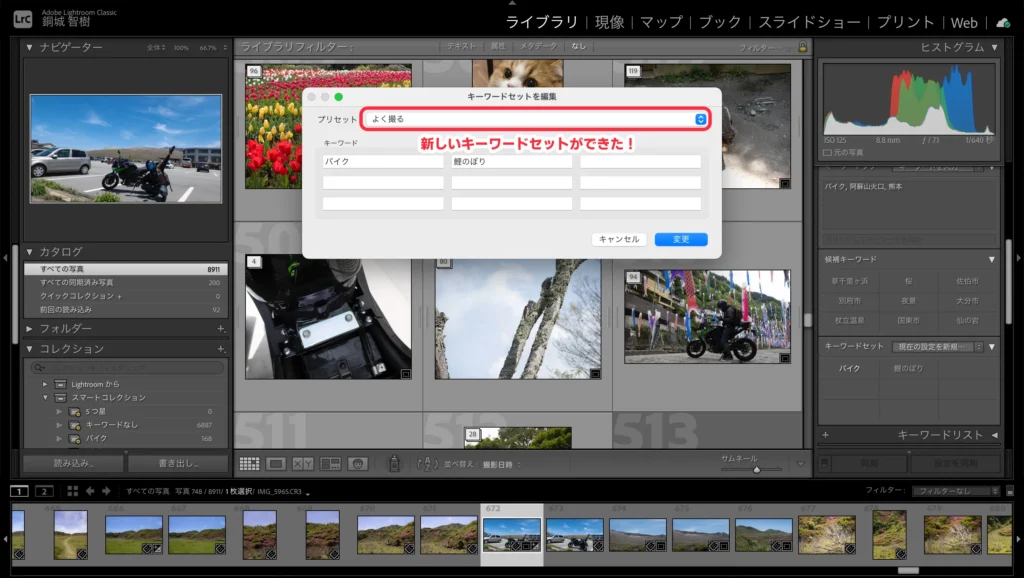The height and width of the screenshot is (578, 1024).
Task: Open survey view icon
Action: click(x=330, y=464)
